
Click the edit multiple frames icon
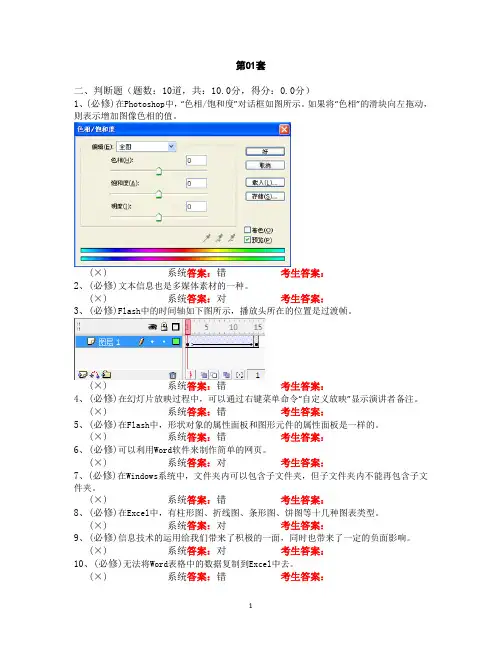(226, 375)
